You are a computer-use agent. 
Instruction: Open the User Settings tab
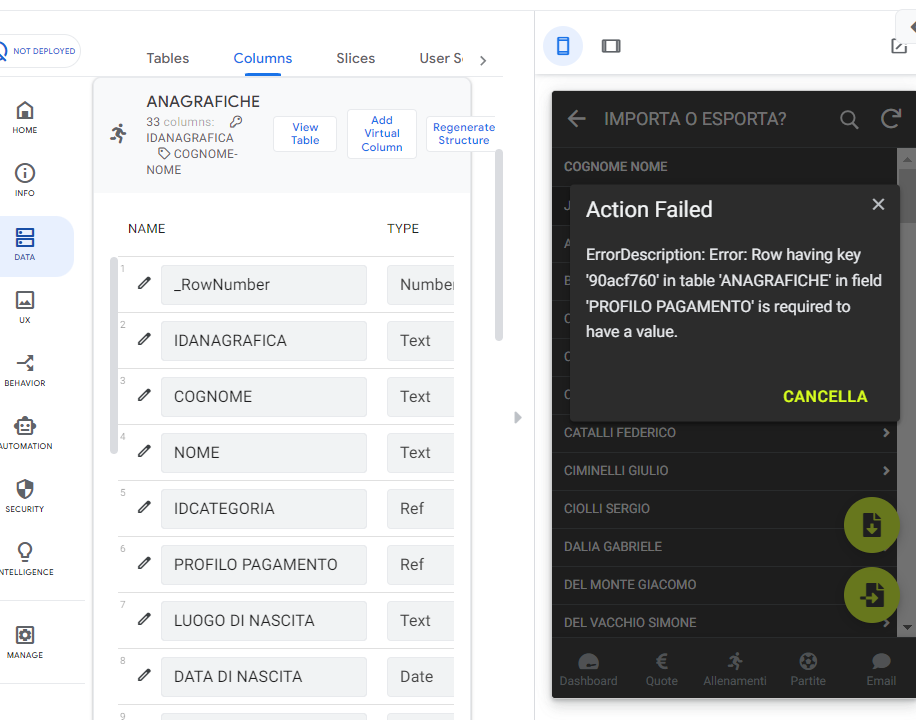point(441,58)
